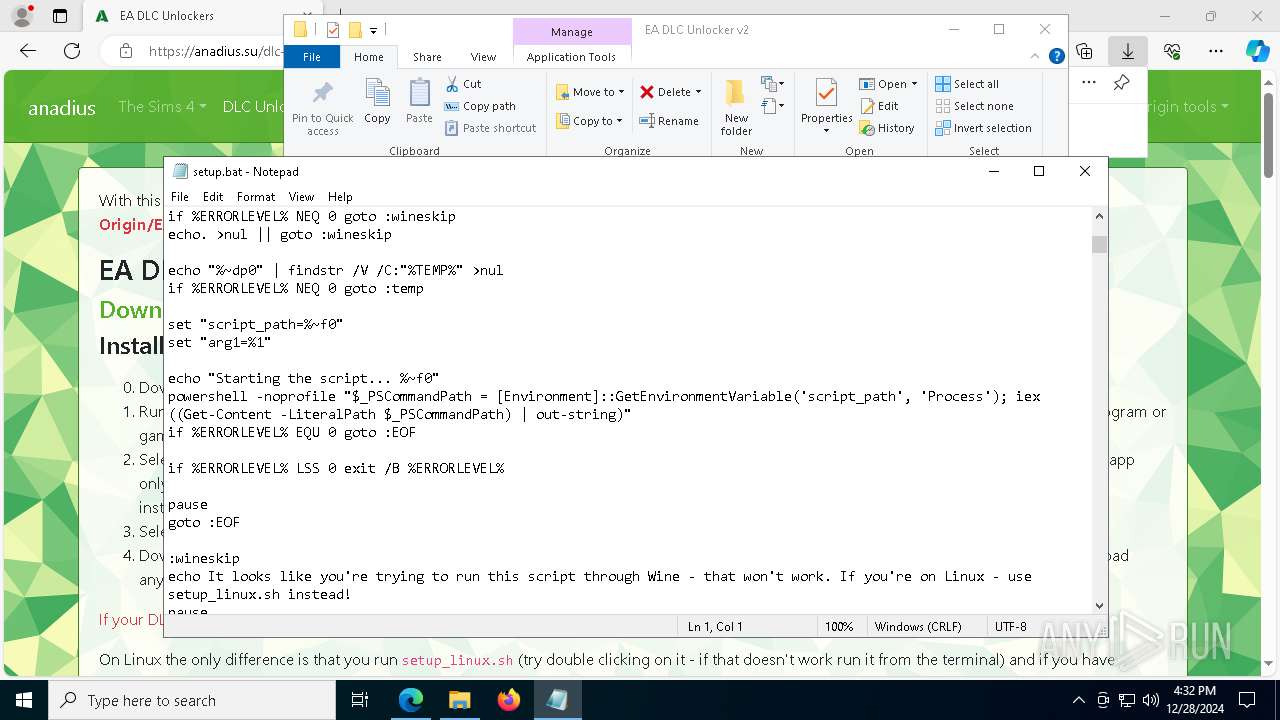Open Edge tab actions menu icon
The image size is (1280, 720).
[x=60, y=16]
